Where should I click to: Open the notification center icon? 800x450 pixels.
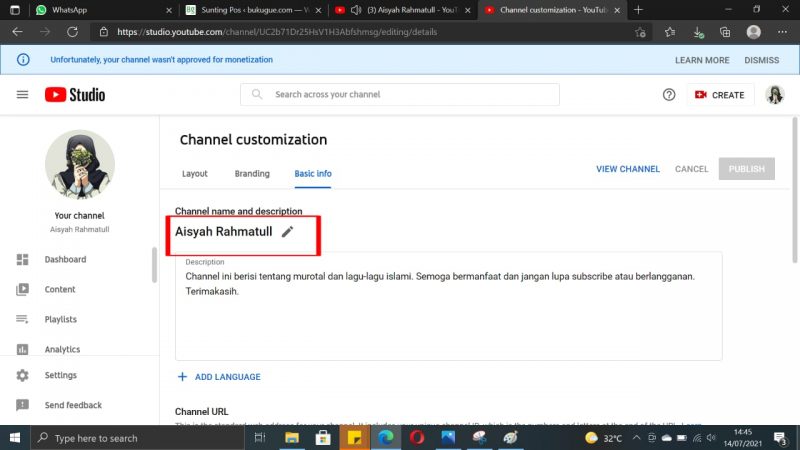click(x=780, y=438)
